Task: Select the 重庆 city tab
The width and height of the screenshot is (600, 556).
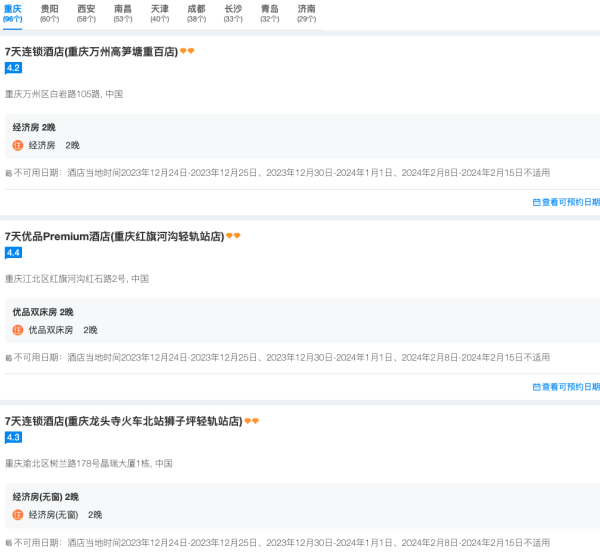Action: pyautogui.click(x=13, y=14)
